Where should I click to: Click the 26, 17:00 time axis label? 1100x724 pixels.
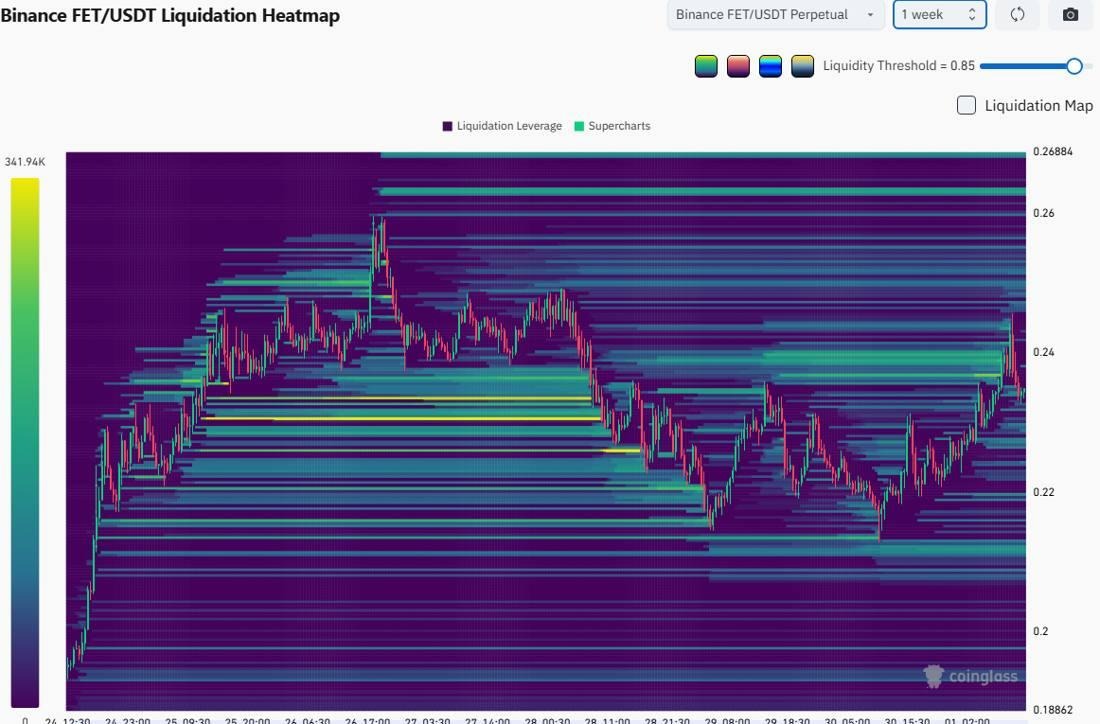point(368,720)
